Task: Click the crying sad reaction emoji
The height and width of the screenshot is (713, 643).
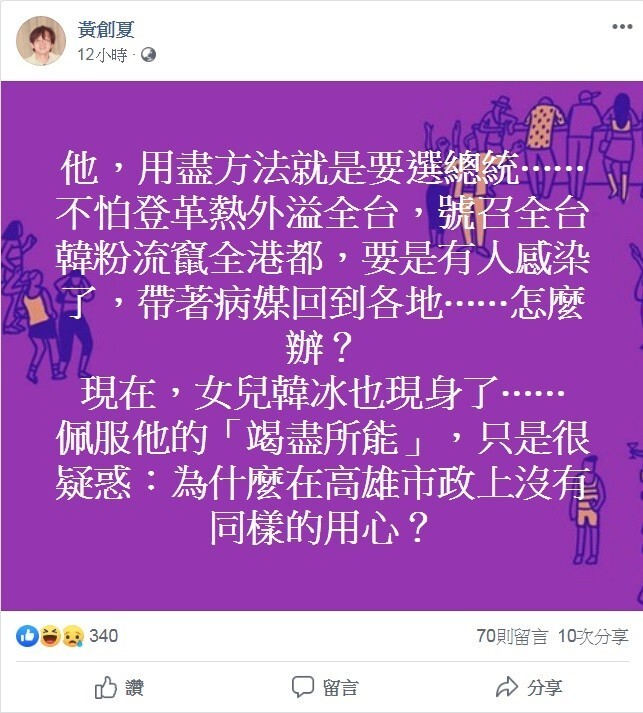Action: tap(73, 636)
